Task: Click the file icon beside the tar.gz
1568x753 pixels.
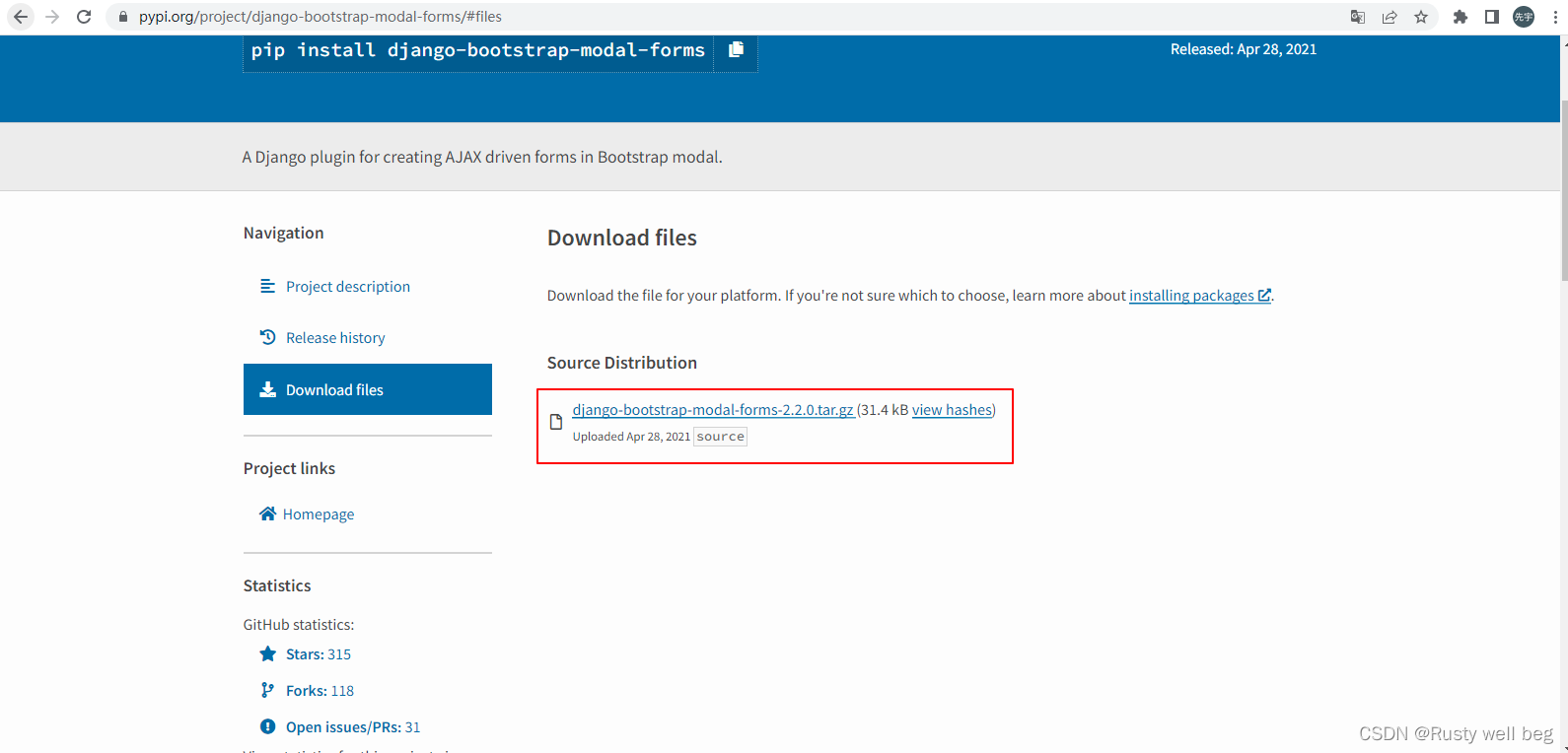Action: pos(556,422)
